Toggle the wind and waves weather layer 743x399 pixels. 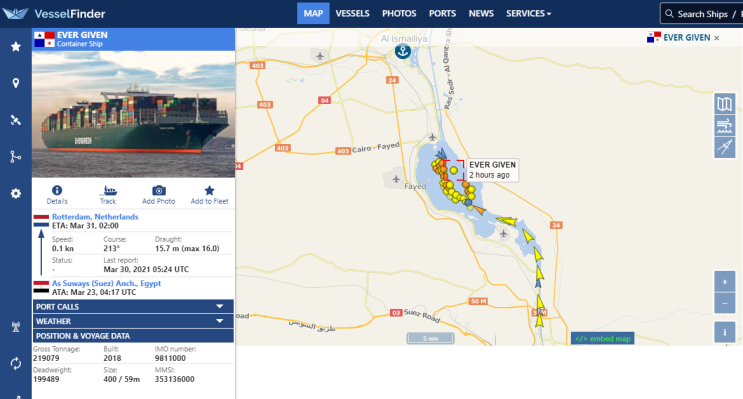point(725,126)
